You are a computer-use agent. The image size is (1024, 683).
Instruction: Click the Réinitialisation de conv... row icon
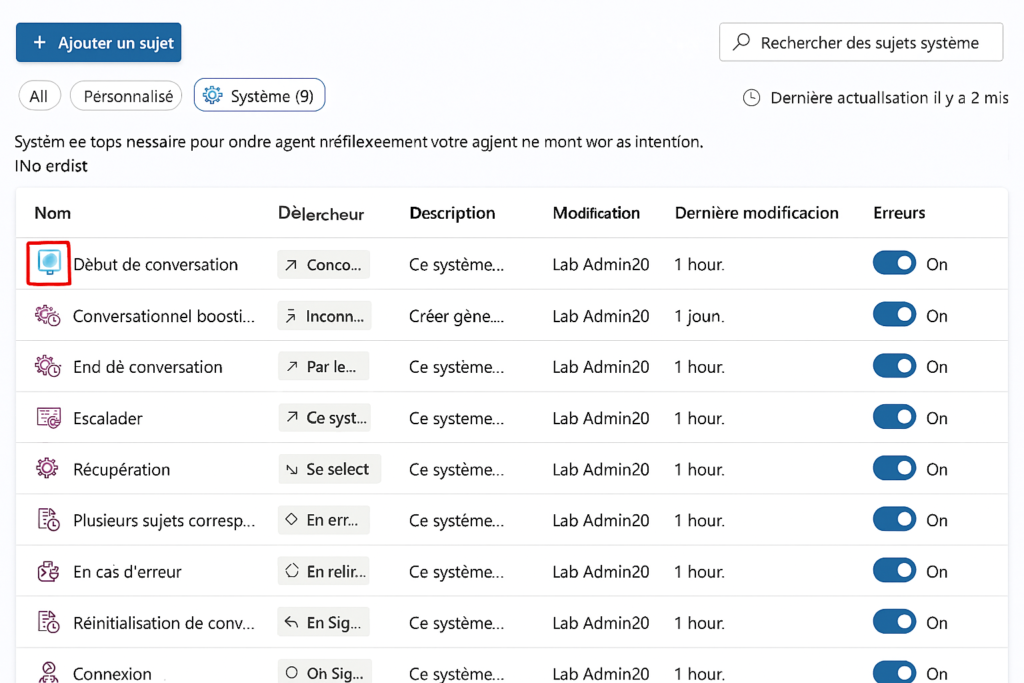point(48,622)
